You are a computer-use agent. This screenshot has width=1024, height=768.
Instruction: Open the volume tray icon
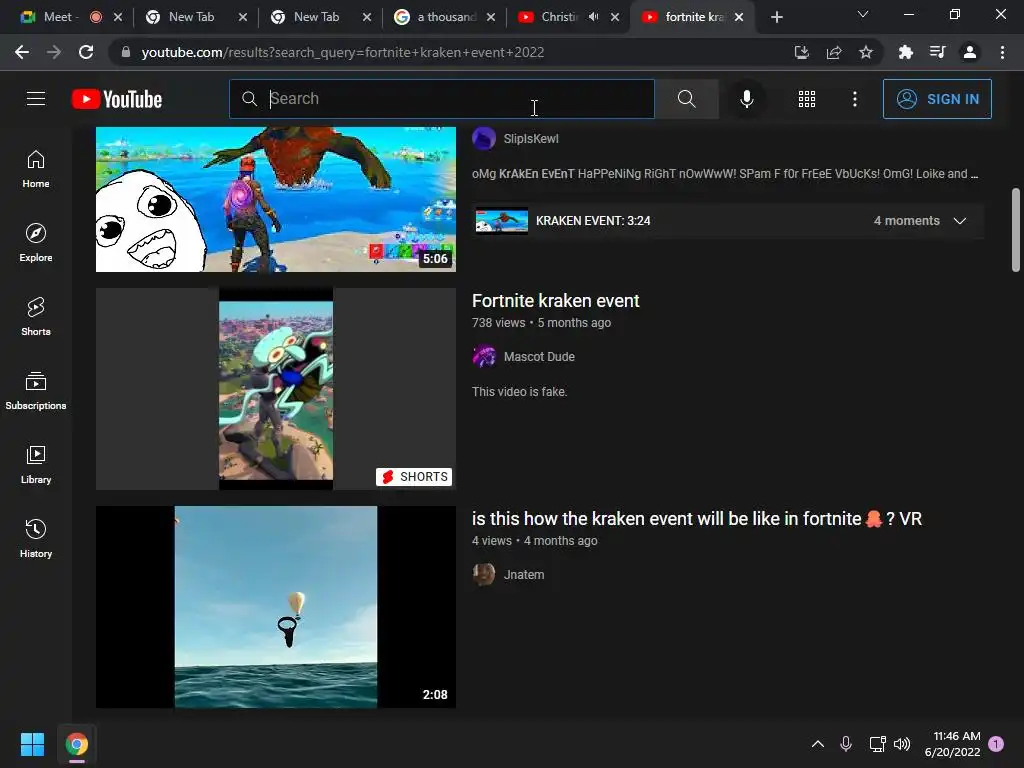click(x=902, y=744)
